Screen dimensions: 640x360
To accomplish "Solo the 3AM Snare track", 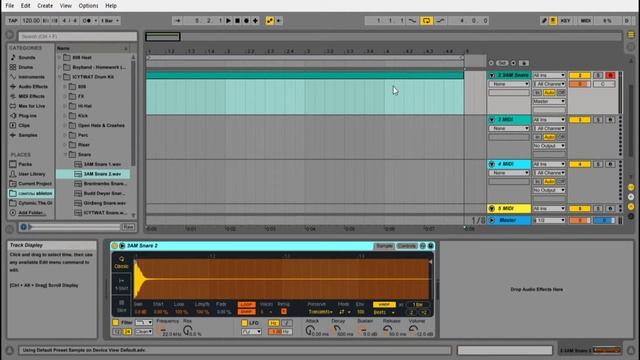I will (598, 75).
